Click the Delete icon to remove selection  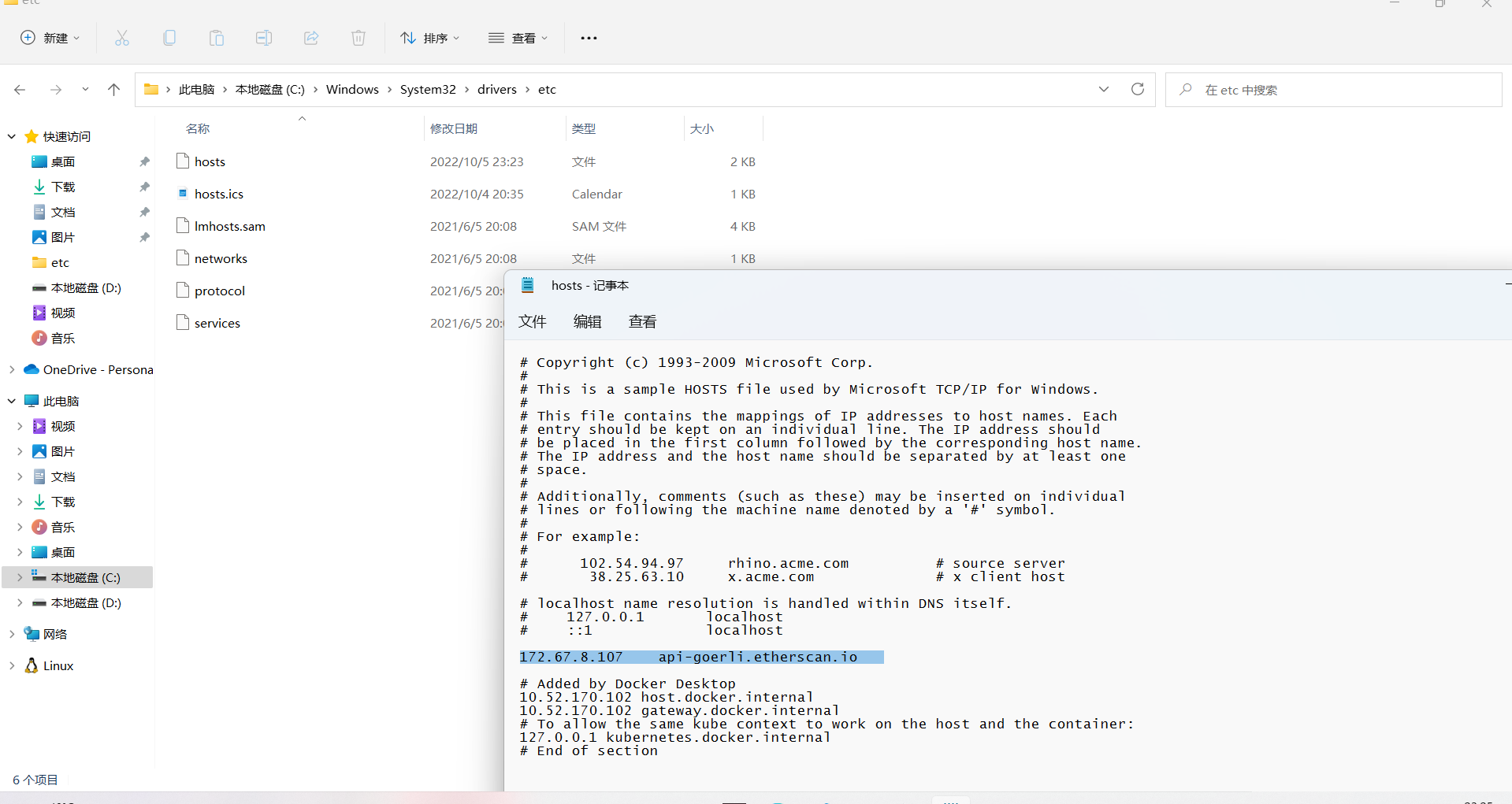click(358, 37)
